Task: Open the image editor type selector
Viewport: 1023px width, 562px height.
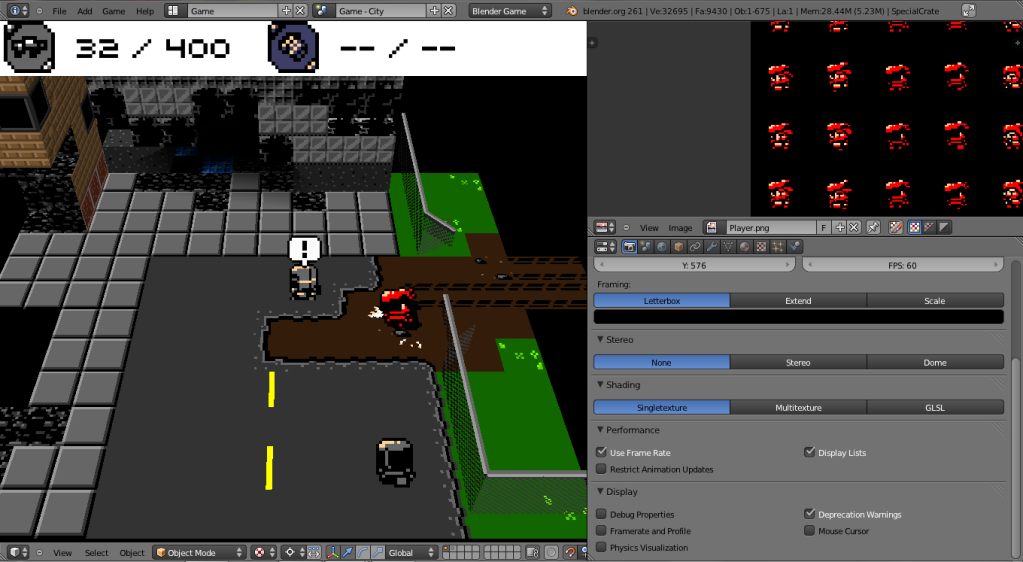Action: click(x=605, y=227)
